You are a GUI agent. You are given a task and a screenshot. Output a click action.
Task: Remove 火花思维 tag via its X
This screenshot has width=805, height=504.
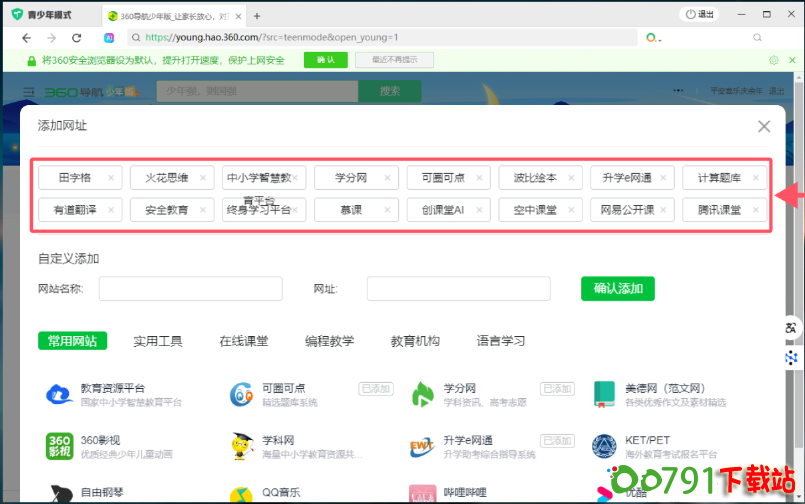[x=203, y=178]
